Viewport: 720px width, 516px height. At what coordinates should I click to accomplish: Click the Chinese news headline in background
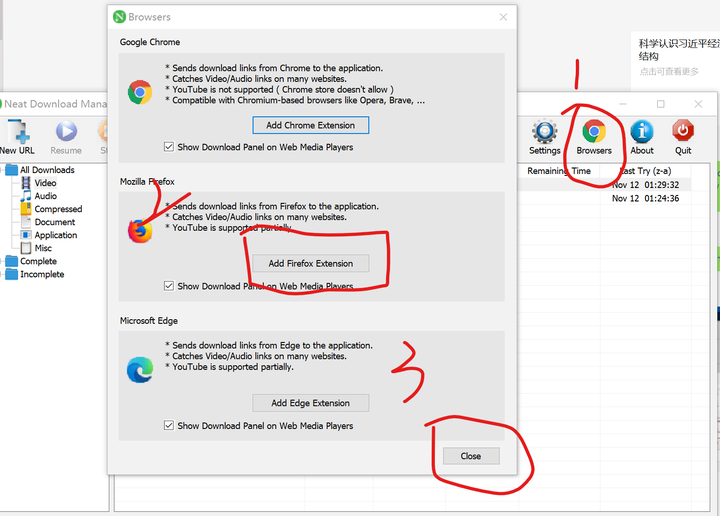[x=679, y=50]
